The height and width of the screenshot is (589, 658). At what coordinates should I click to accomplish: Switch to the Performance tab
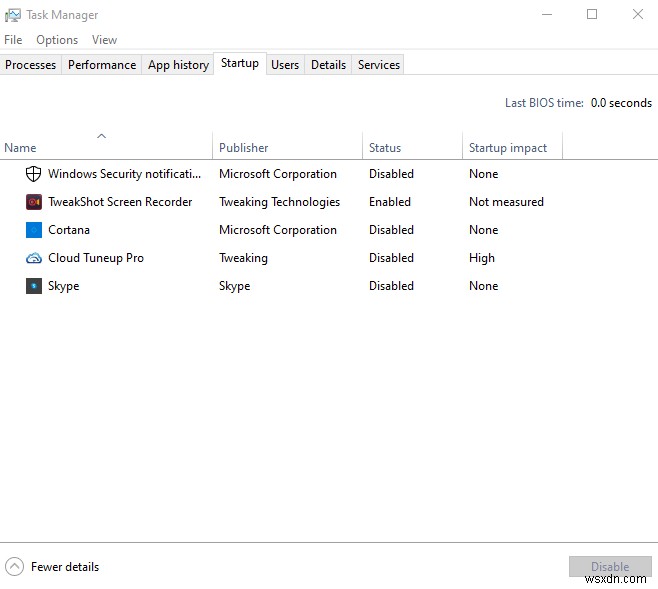click(102, 65)
